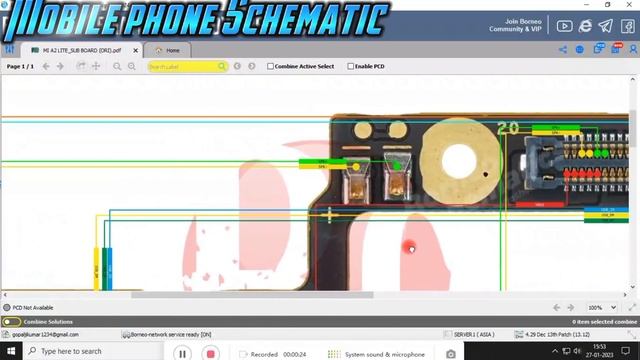The width and height of the screenshot is (640, 360).
Task: Open System sound & microphone setting
Action: pos(377,354)
